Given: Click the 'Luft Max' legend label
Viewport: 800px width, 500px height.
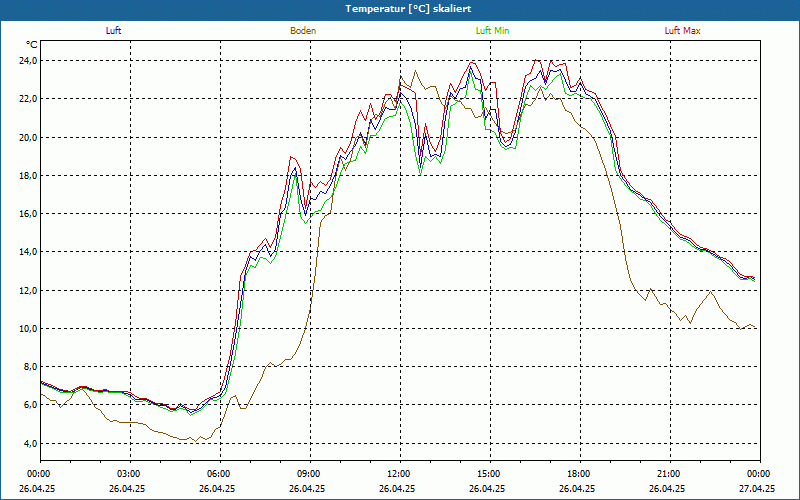Looking at the screenshot, I should (682, 31).
